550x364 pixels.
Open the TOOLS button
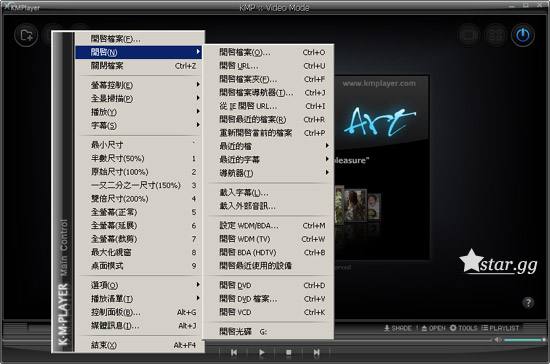463,328
